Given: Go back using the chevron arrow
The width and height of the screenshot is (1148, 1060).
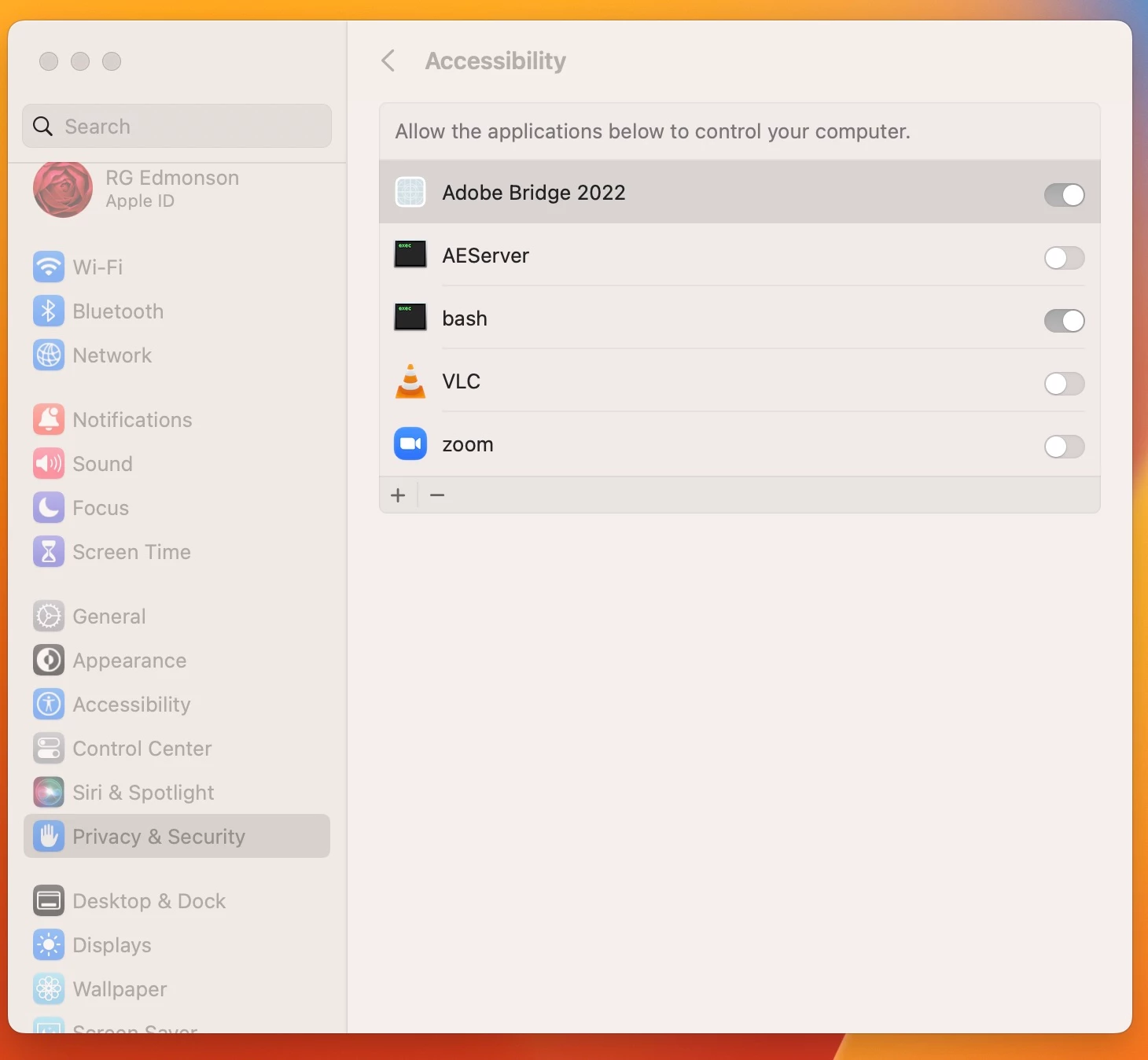Looking at the screenshot, I should click(388, 61).
